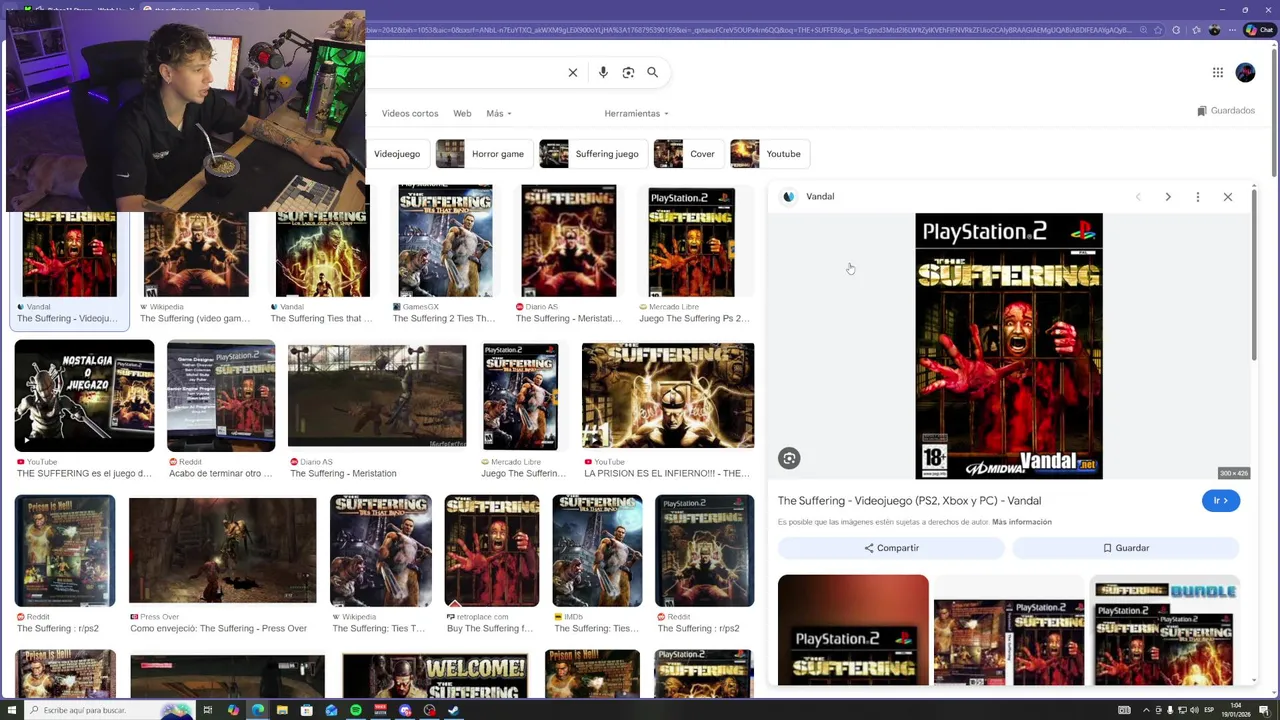Select the Suffering juego filter chip

click(x=592, y=154)
